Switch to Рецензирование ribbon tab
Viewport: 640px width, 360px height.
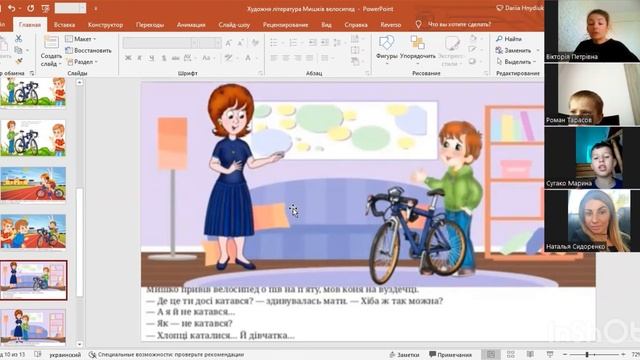point(285,24)
